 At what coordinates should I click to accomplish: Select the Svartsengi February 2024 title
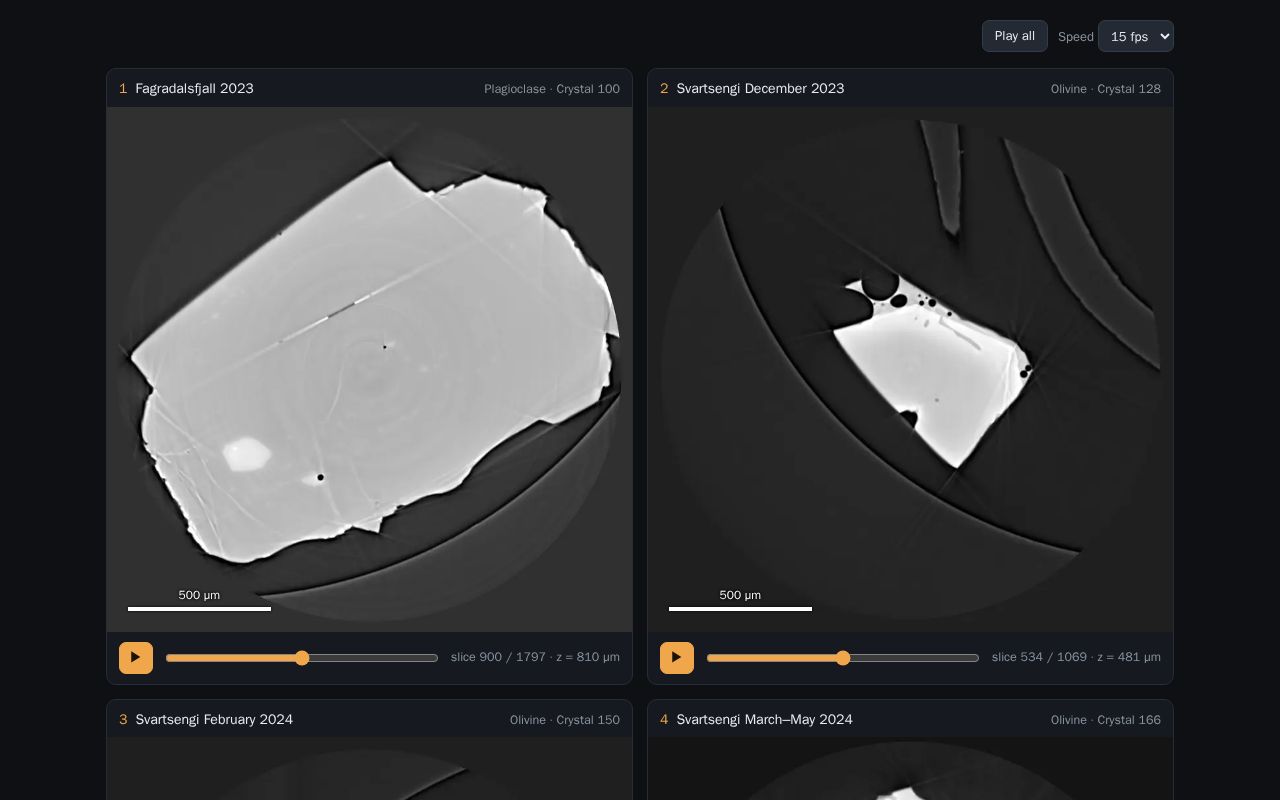tap(214, 720)
